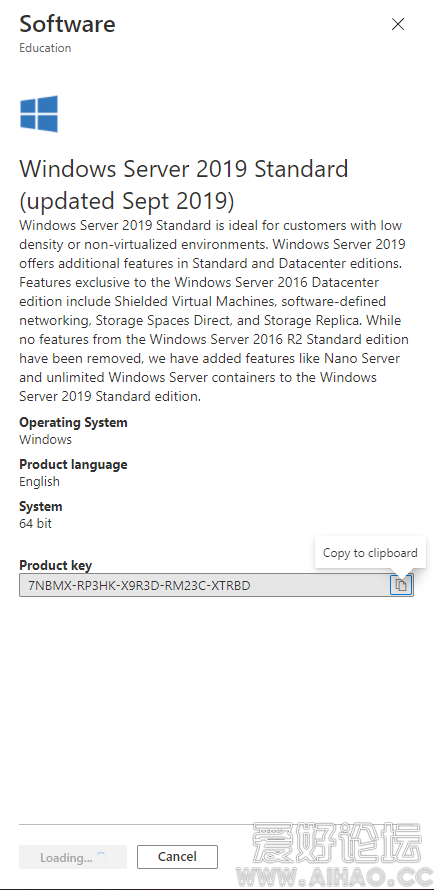Copy the product key to clipboard
The width and height of the screenshot is (434, 890).
[401, 585]
